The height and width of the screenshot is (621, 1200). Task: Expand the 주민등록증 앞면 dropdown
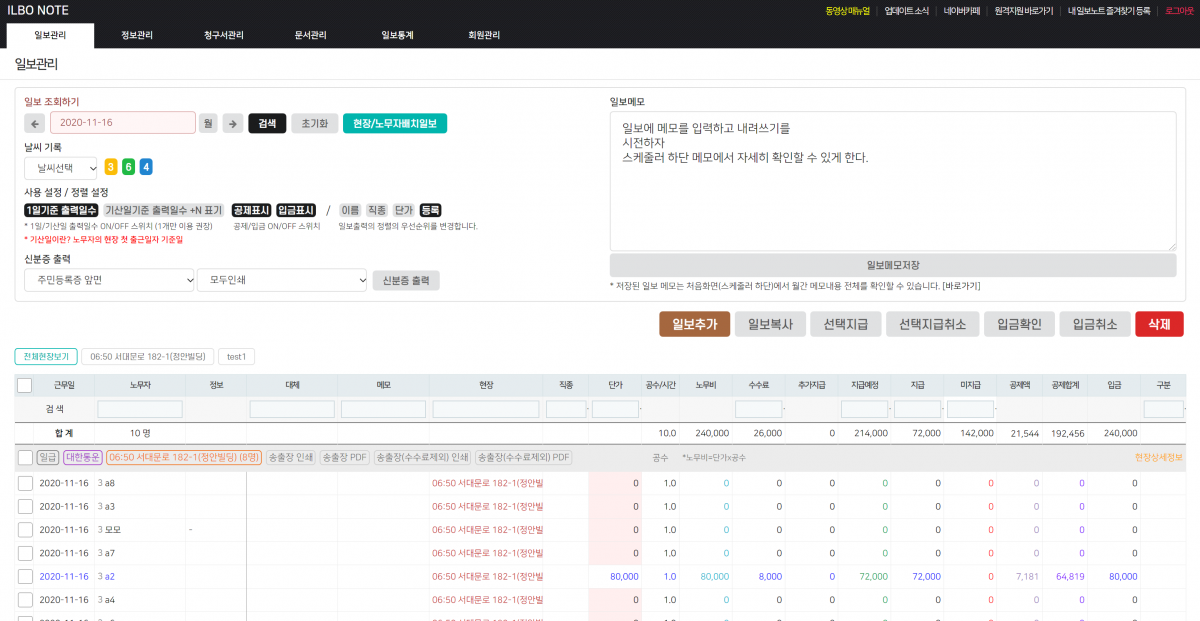(109, 280)
